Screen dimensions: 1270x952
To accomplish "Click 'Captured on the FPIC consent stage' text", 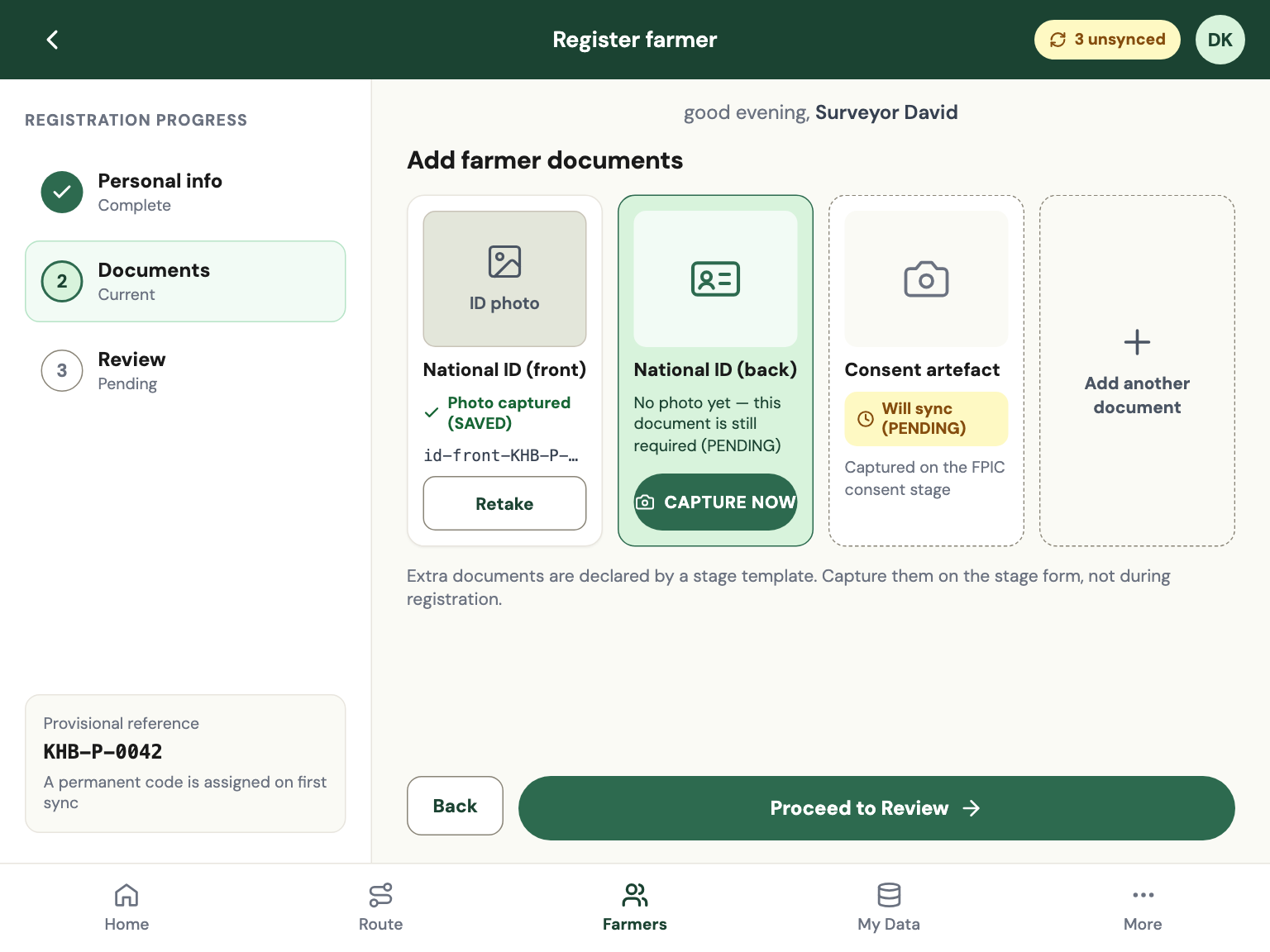I will tap(924, 478).
